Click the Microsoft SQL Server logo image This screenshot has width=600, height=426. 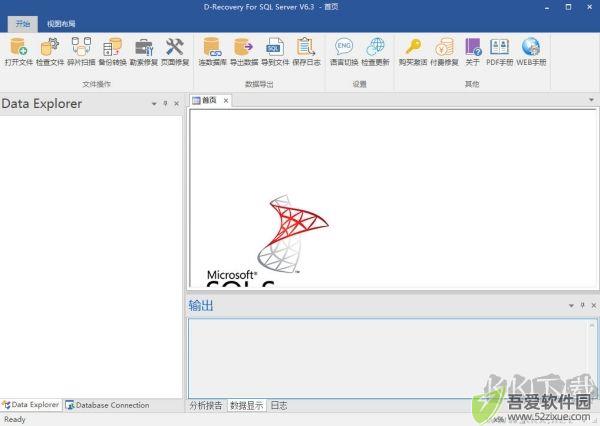pos(268,241)
